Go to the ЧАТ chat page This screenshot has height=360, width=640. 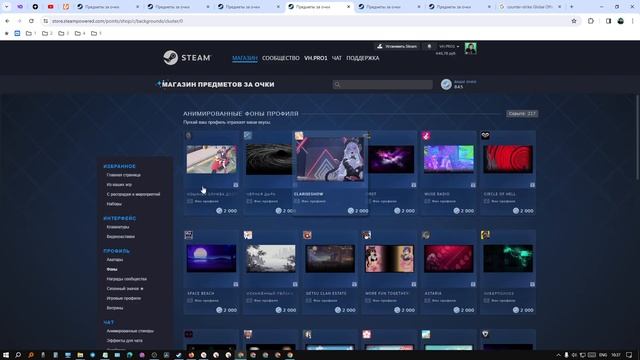(337, 58)
